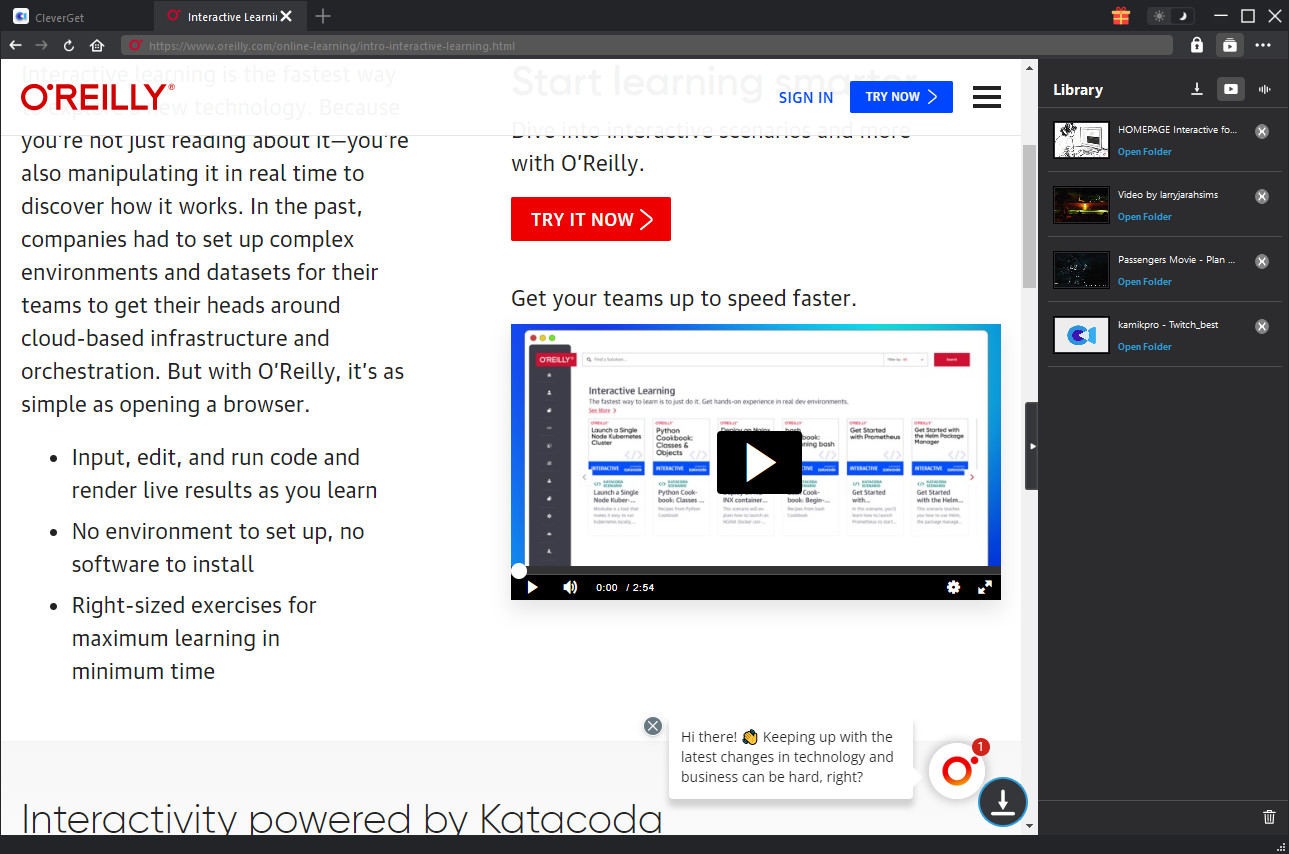Reload the O'Reilly page
1289x854 pixels.
(x=67, y=45)
